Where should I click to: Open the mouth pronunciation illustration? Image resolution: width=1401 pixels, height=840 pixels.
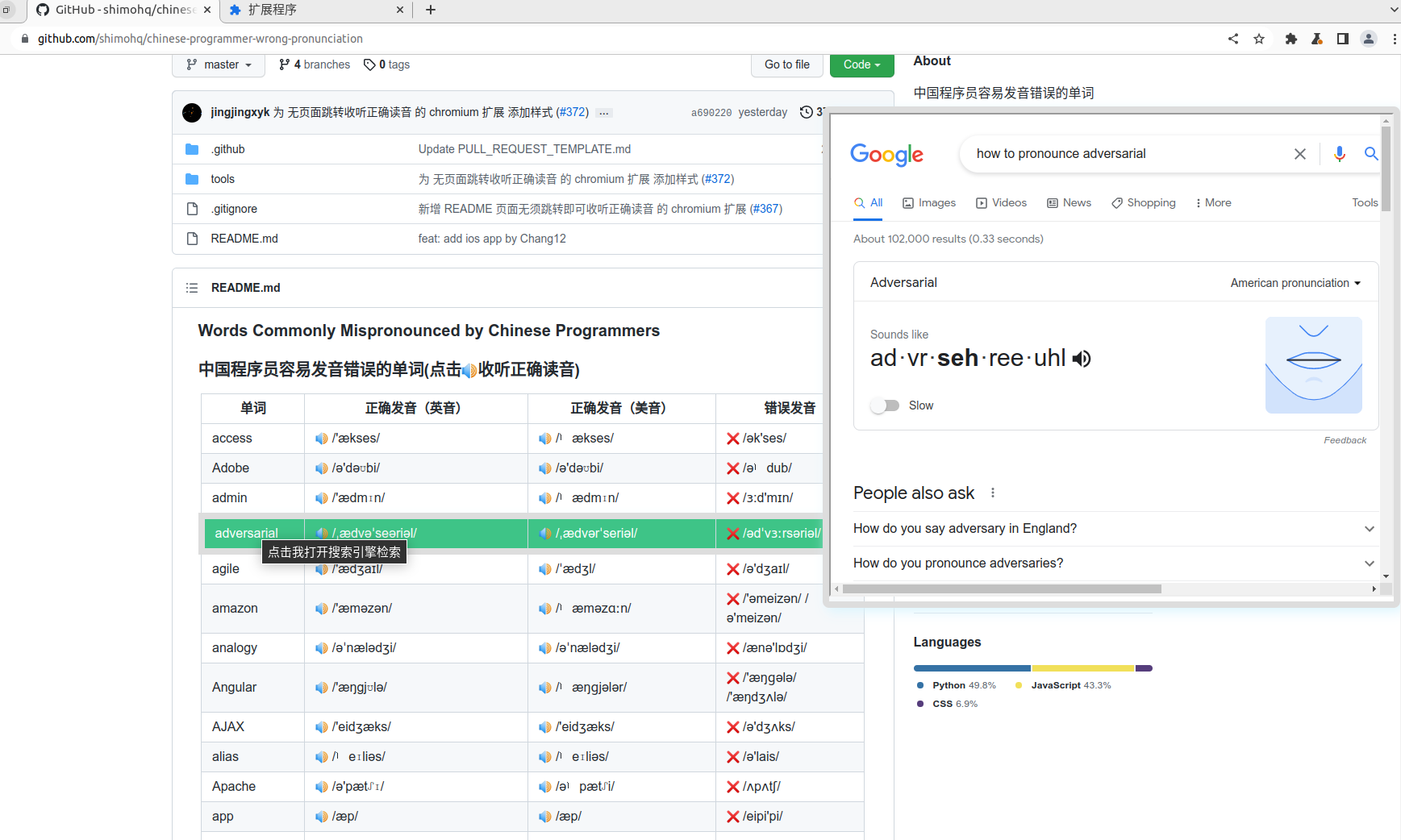click(1314, 365)
